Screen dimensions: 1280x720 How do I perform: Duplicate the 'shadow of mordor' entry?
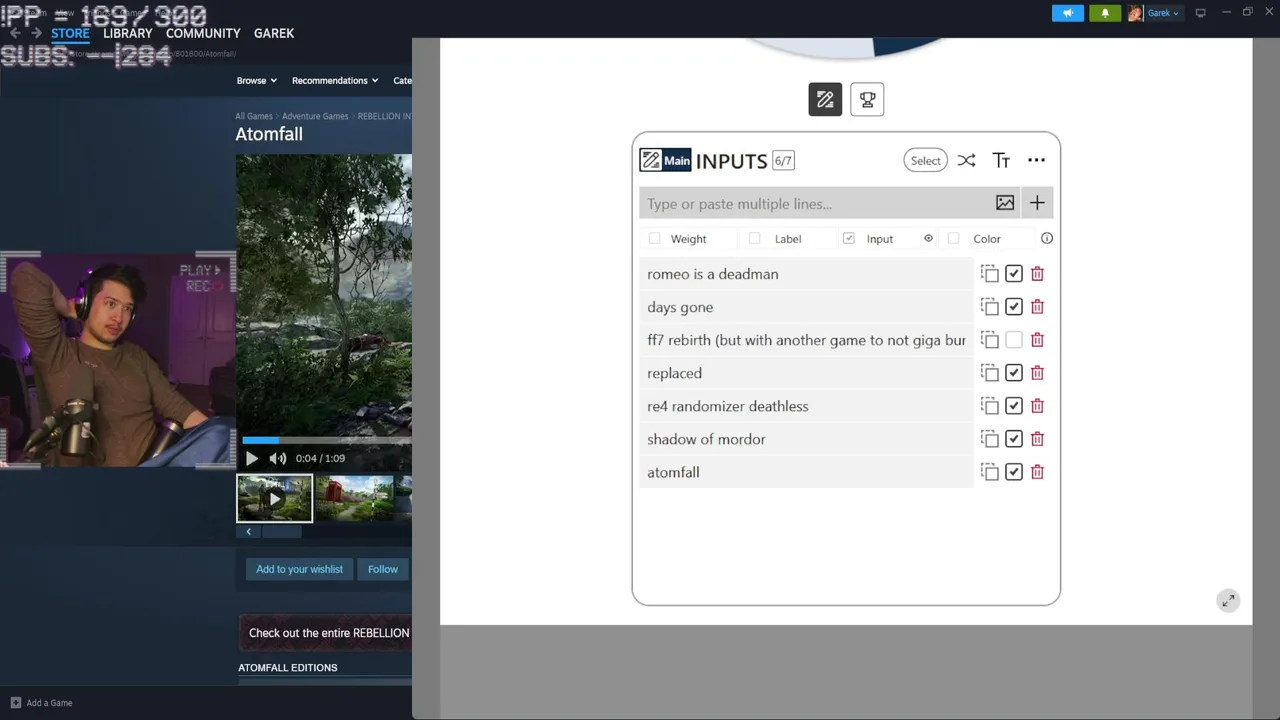[989, 438]
